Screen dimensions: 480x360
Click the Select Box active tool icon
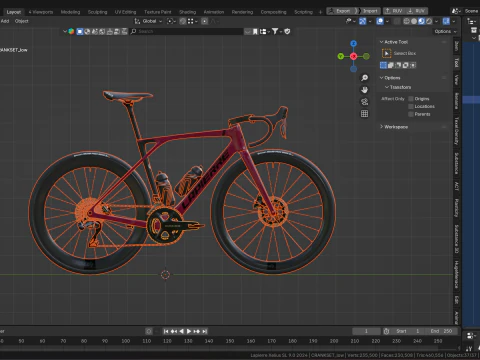(386, 53)
